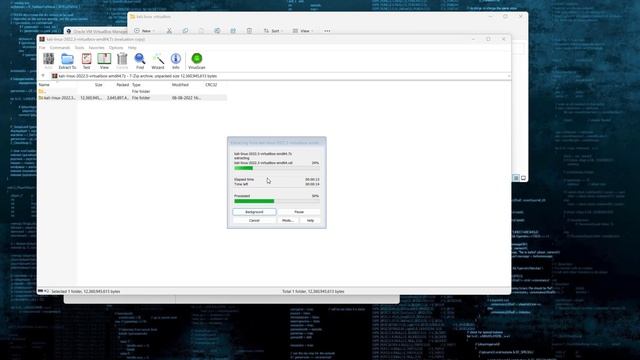Open the File menu in WinRAR
The width and height of the screenshot is (640, 360).
[42, 48]
